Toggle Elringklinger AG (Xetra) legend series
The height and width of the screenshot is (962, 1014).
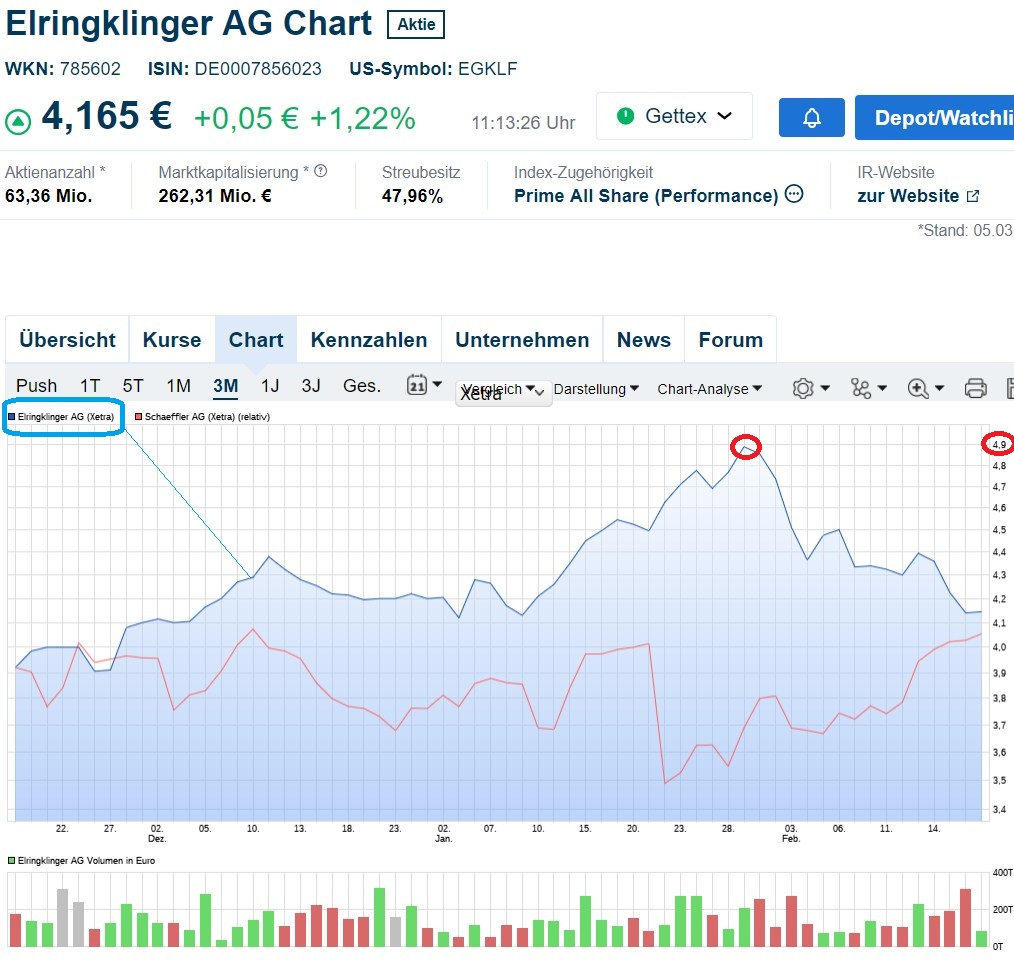click(64, 416)
